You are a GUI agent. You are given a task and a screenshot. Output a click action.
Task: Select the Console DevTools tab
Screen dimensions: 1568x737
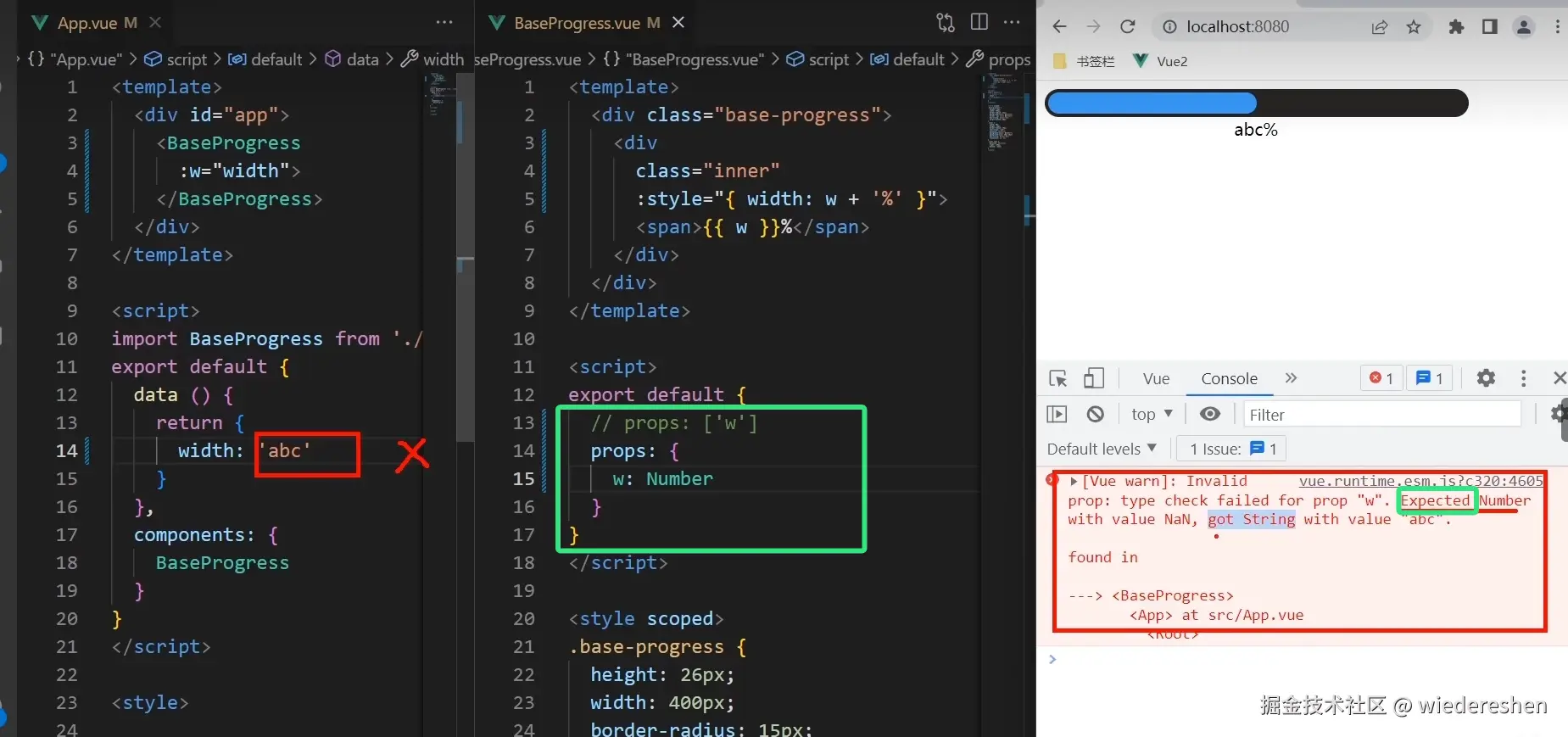point(1229,379)
